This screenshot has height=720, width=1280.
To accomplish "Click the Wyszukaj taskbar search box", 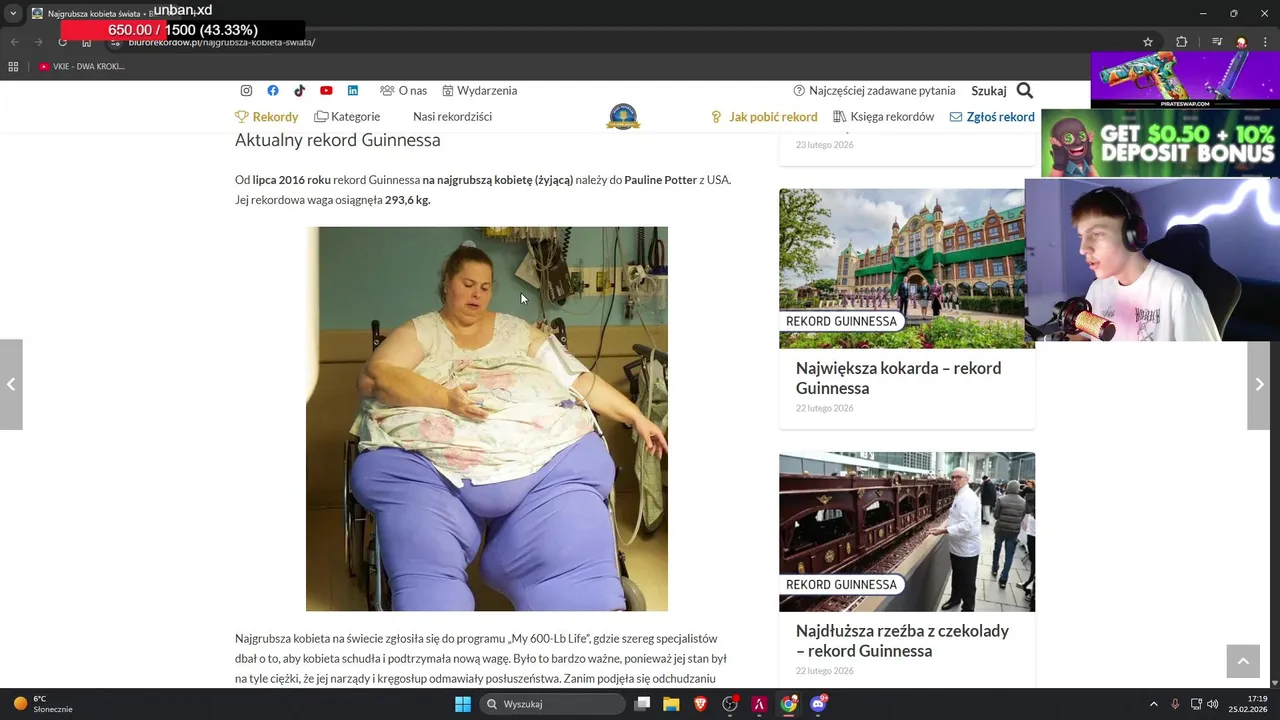I will [x=552, y=704].
